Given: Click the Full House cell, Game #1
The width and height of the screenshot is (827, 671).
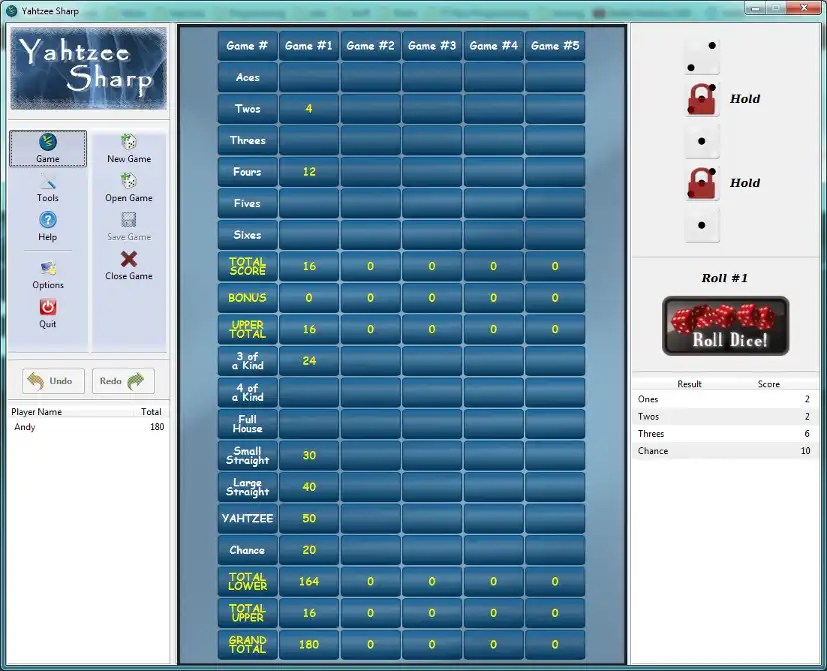Looking at the screenshot, I should (309, 424).
